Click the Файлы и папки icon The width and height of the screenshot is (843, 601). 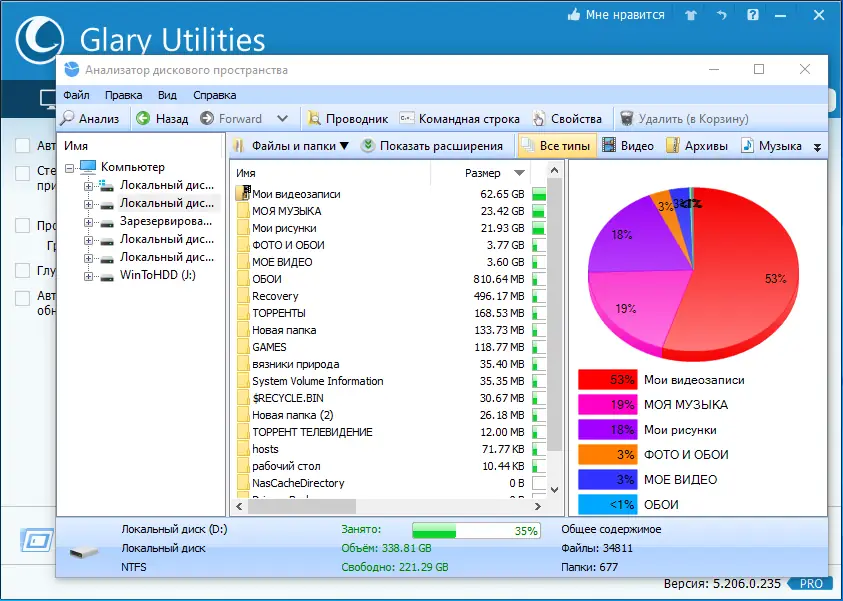pyautogui.click(x=240, y=146)
